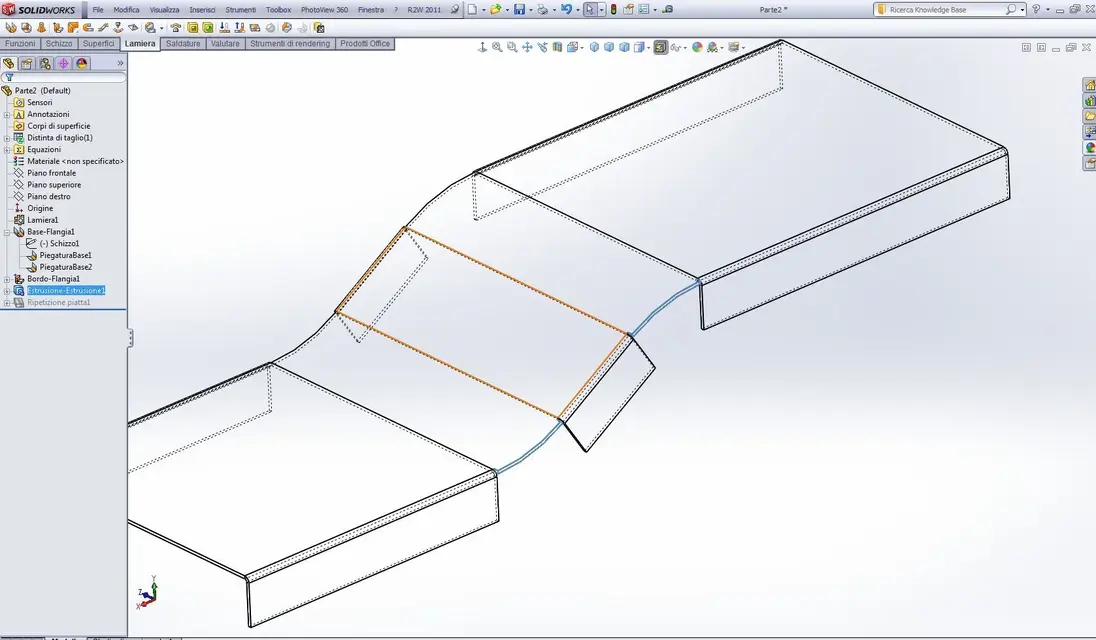
Task: Click the feature tree filter field
Action: click(68, 78)
